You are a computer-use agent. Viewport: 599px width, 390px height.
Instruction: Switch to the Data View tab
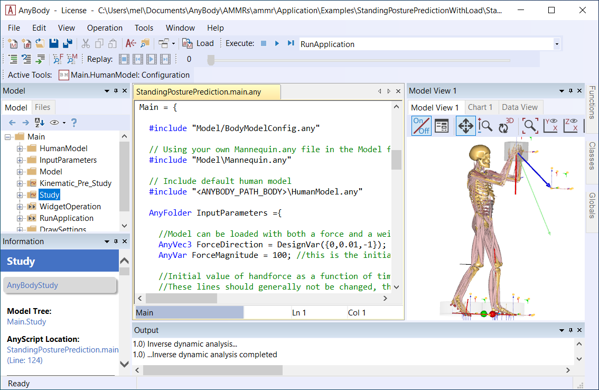(520, 107)
